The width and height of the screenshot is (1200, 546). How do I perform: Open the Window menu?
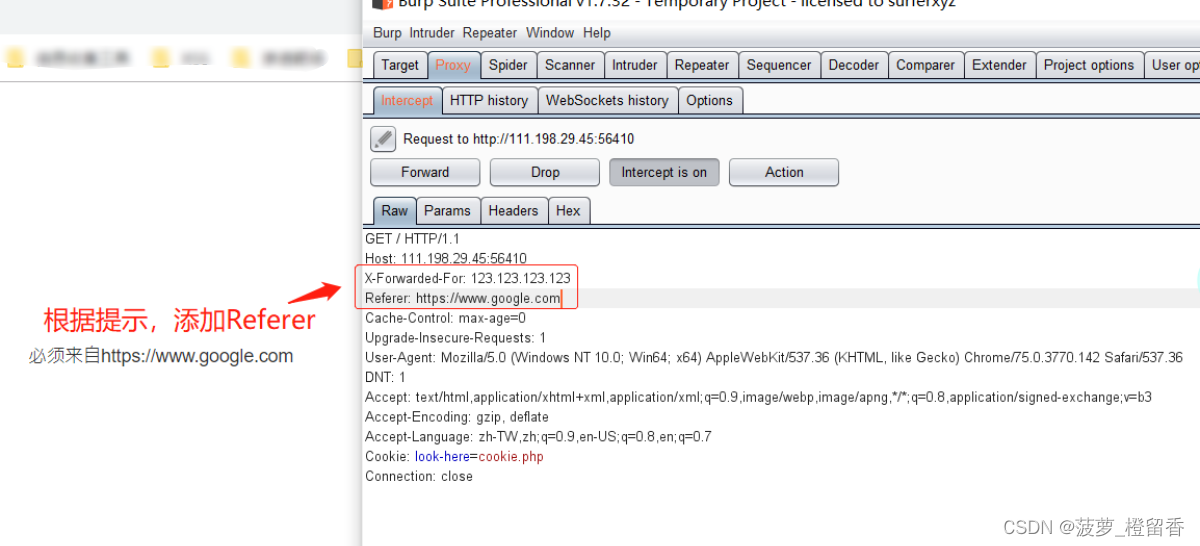click(551, 33)
